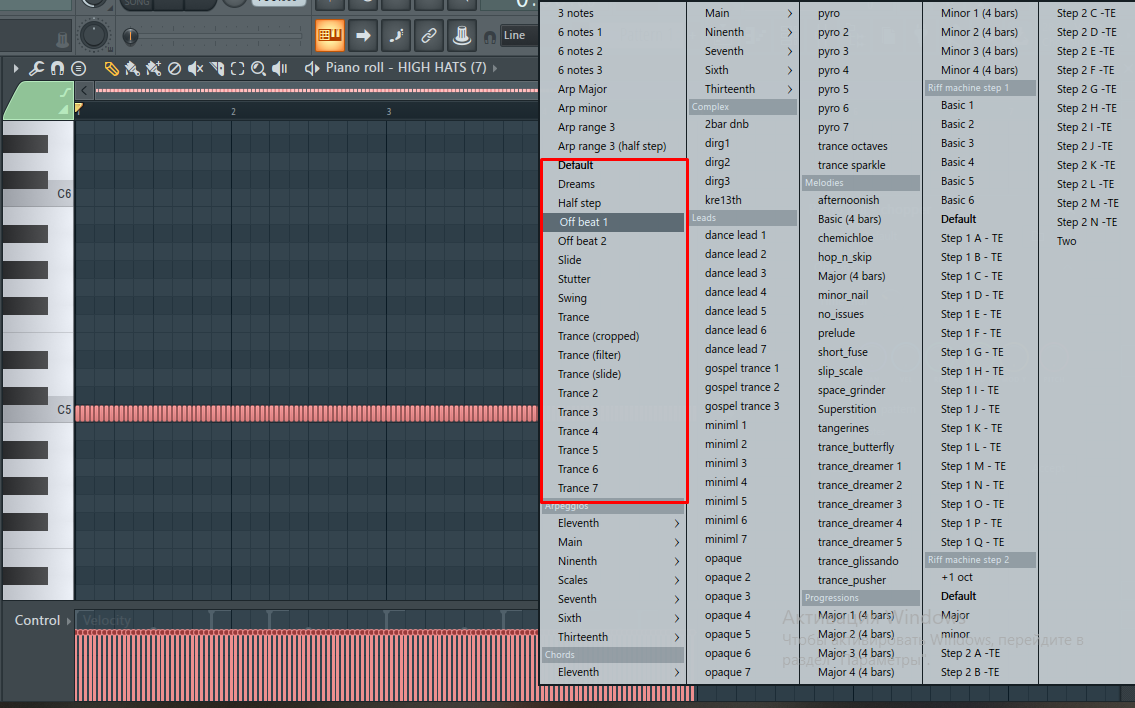Expand the Ninenth submenu in second column top
Image resolution: width=1135 pixels, height=708 pixels.
point(743,32)
